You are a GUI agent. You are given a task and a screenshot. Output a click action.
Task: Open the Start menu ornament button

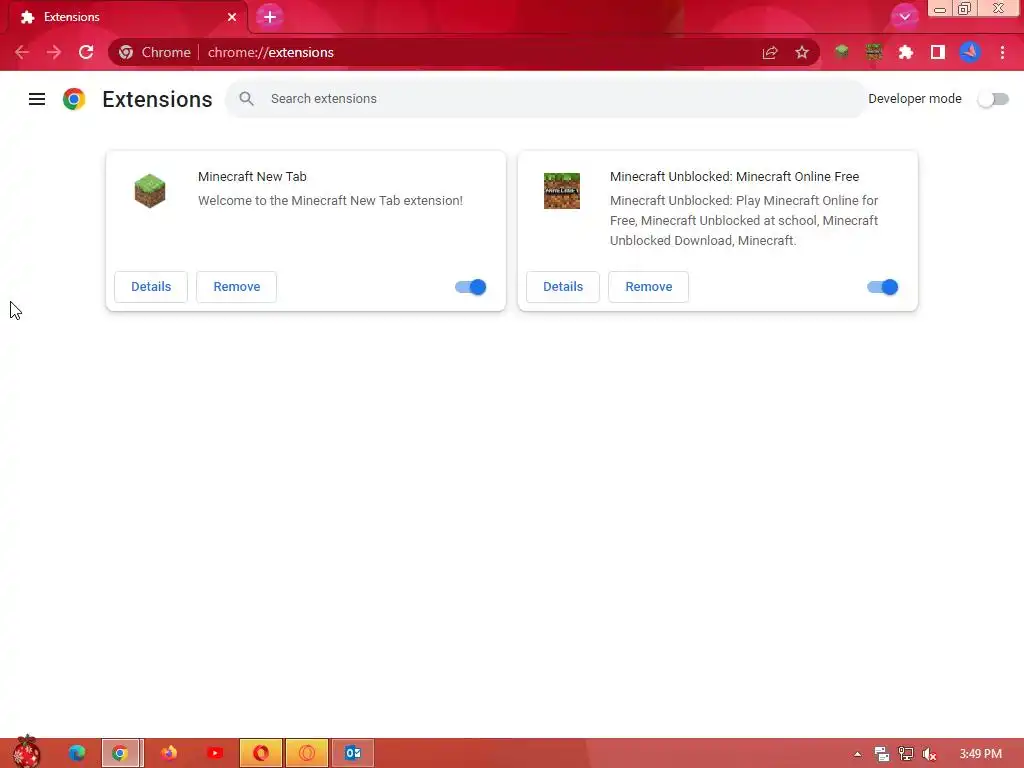tap(27, 752)
